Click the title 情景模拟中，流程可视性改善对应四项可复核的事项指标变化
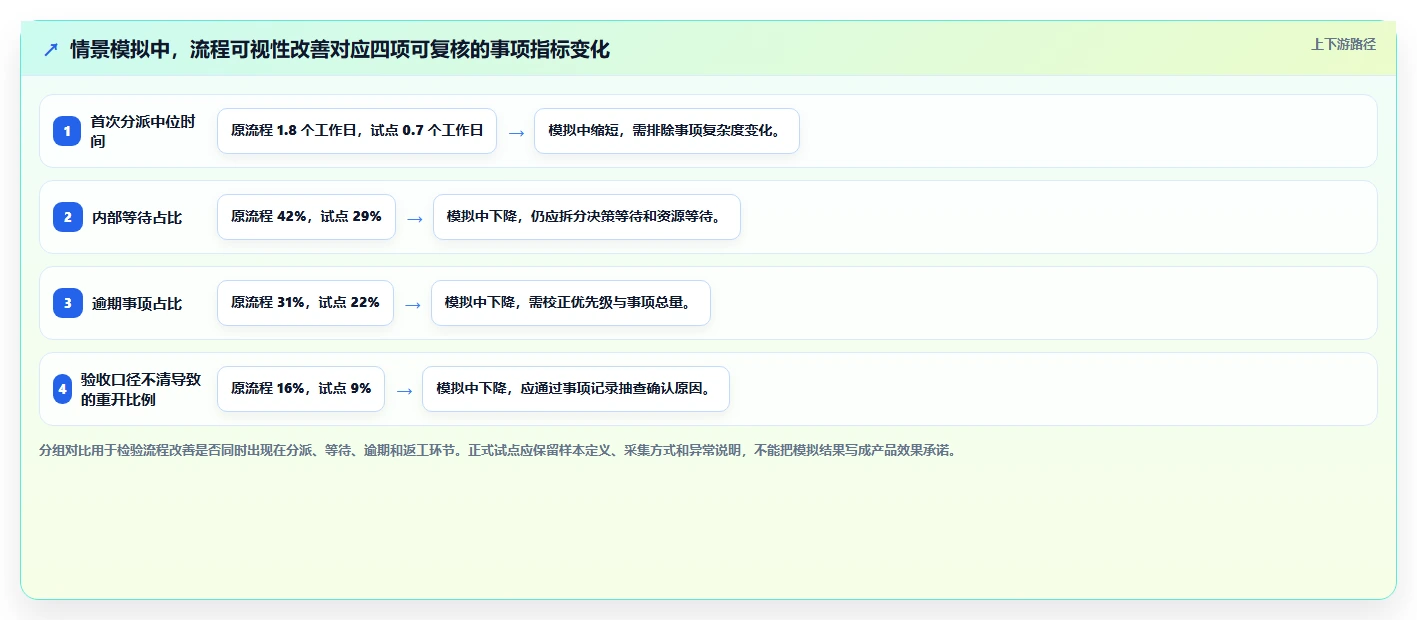The image size is (1417, 620). [340, 50]
